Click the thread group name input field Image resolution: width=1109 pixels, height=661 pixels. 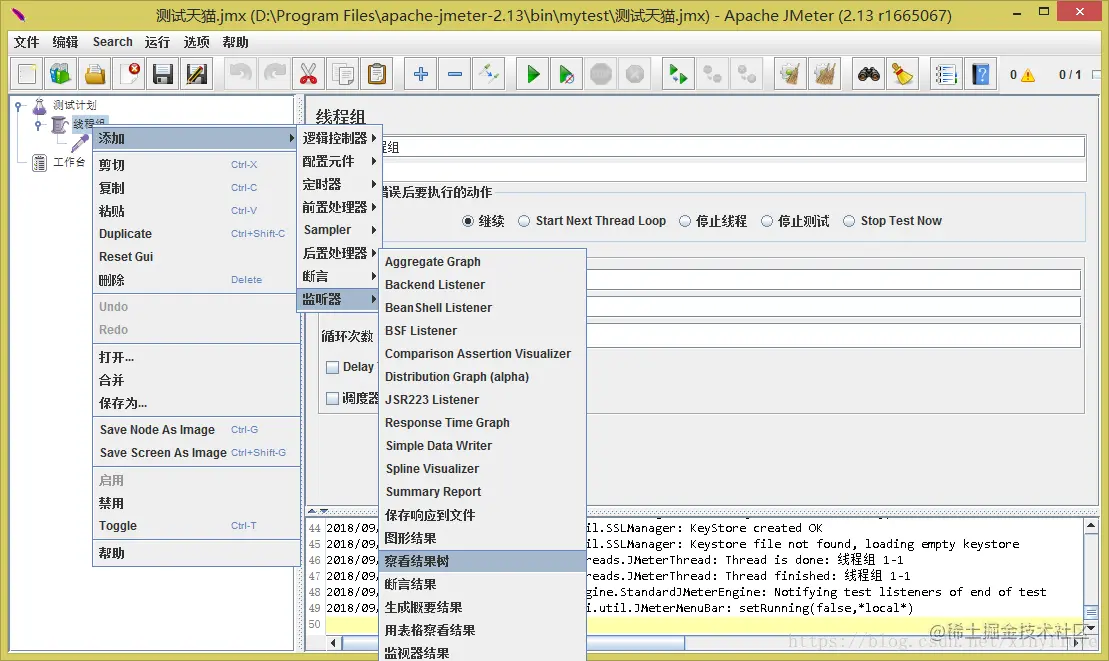tap(733, 147)
